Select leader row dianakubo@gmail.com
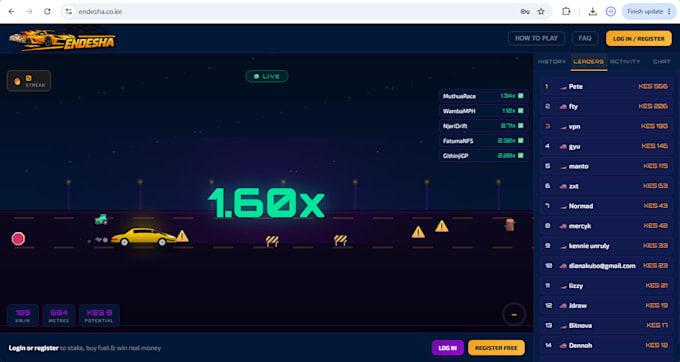This screenshot has height=362, width=680. click(x=606, y=266)
